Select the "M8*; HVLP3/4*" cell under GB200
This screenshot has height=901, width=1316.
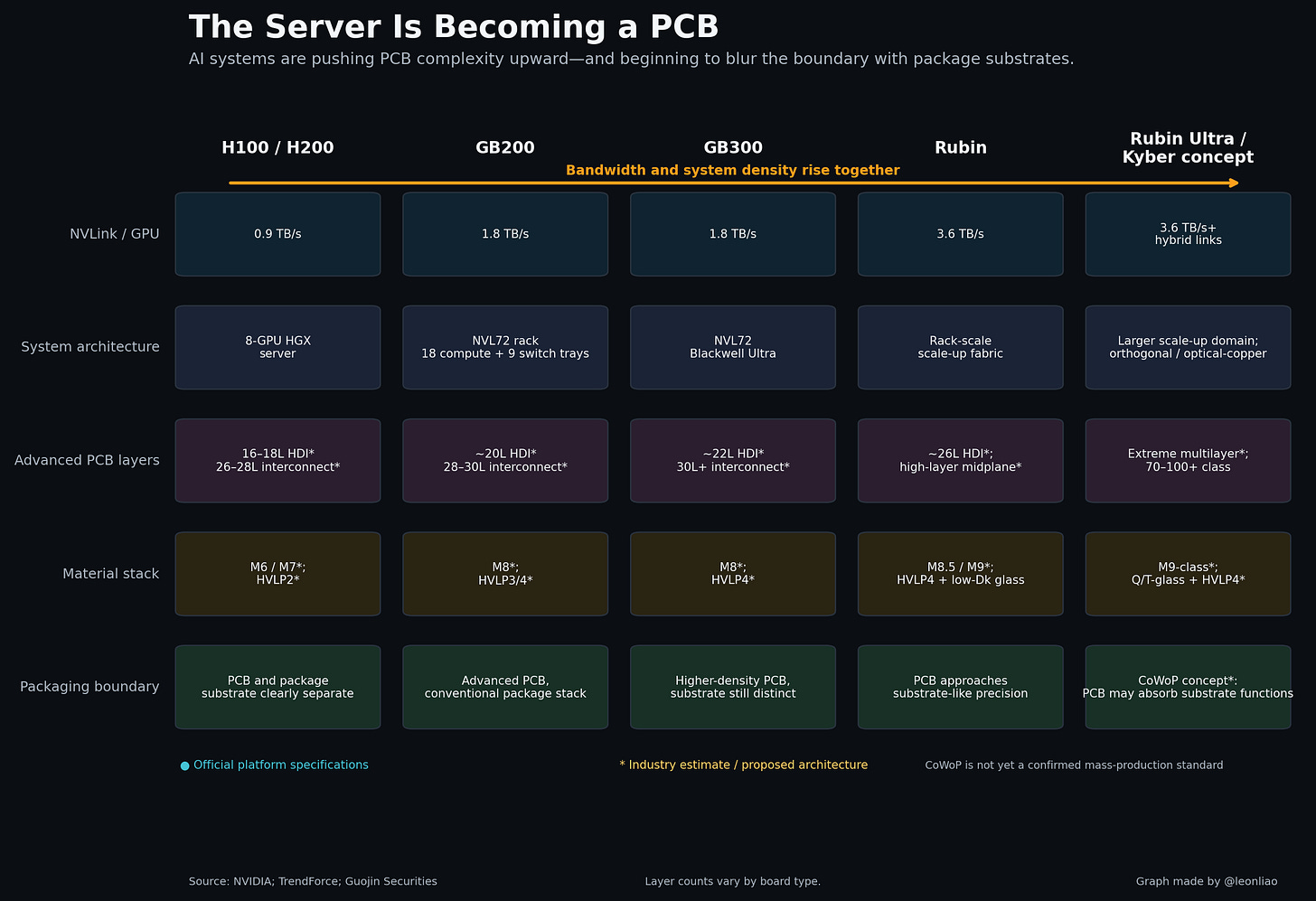(505, 574)
